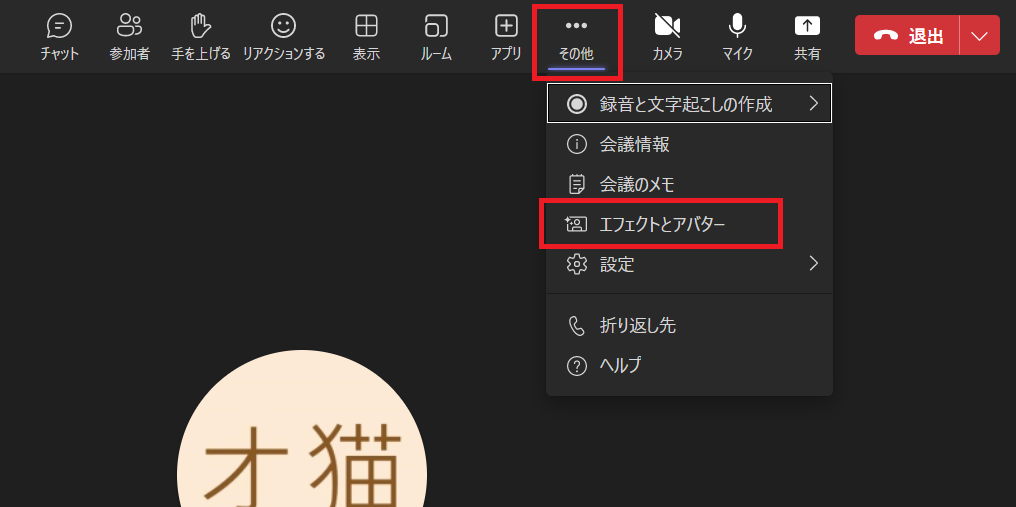Show the 参加者 (Participants) list
The height and width of the screenshot is (507, 1016).
click(130, 36)
